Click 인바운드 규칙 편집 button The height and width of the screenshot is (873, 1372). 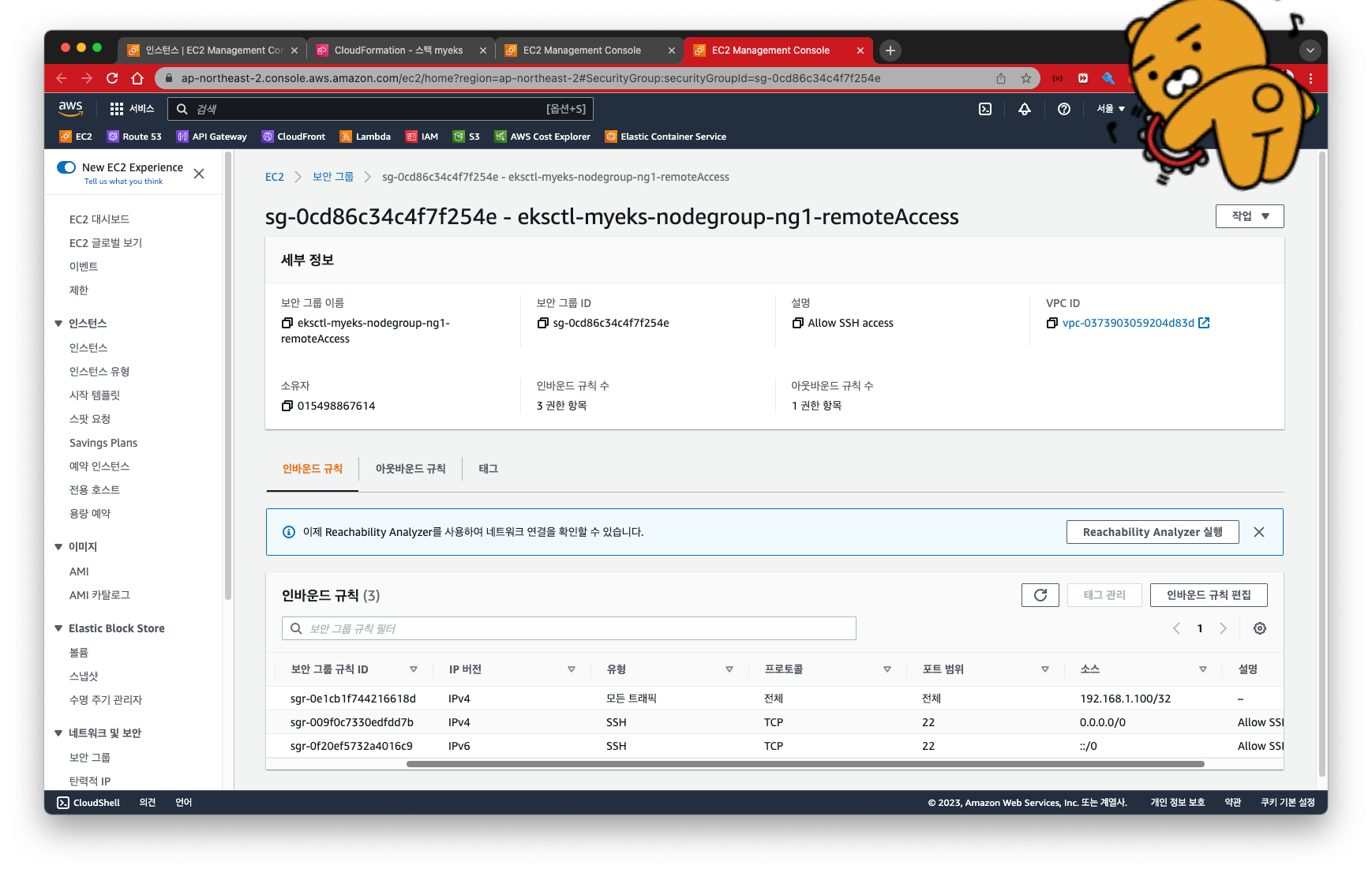1209,595
